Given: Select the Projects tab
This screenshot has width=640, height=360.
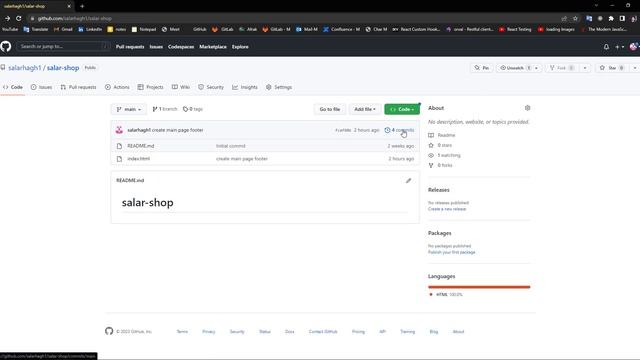Looking at the screenshot, I should (150, 87).
